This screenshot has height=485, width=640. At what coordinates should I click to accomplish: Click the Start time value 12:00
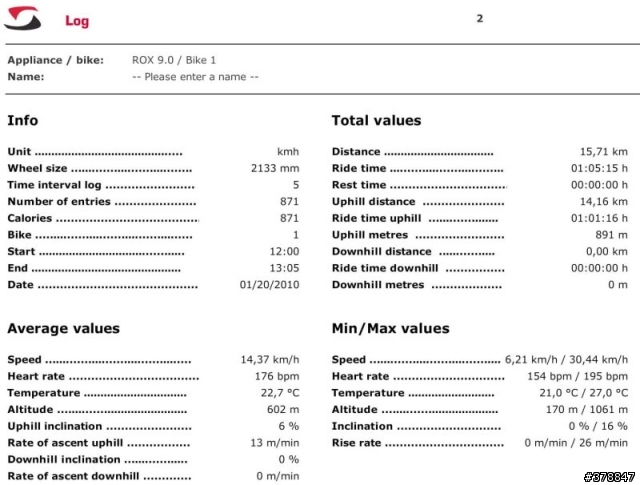point(284,251)
